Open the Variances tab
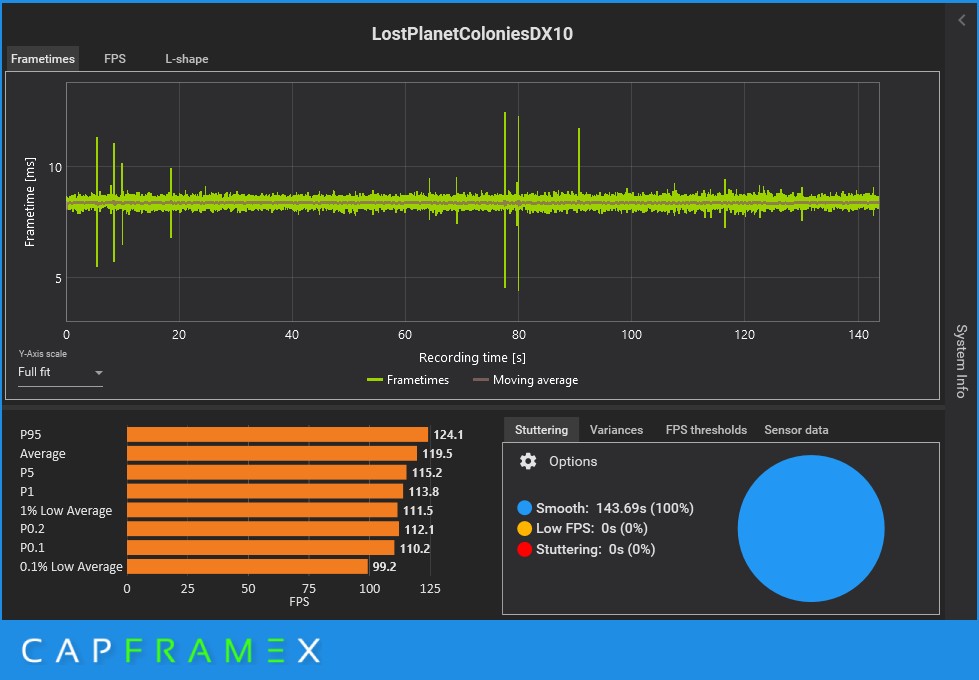Screen dimensions: 979x680 (616, 430)
